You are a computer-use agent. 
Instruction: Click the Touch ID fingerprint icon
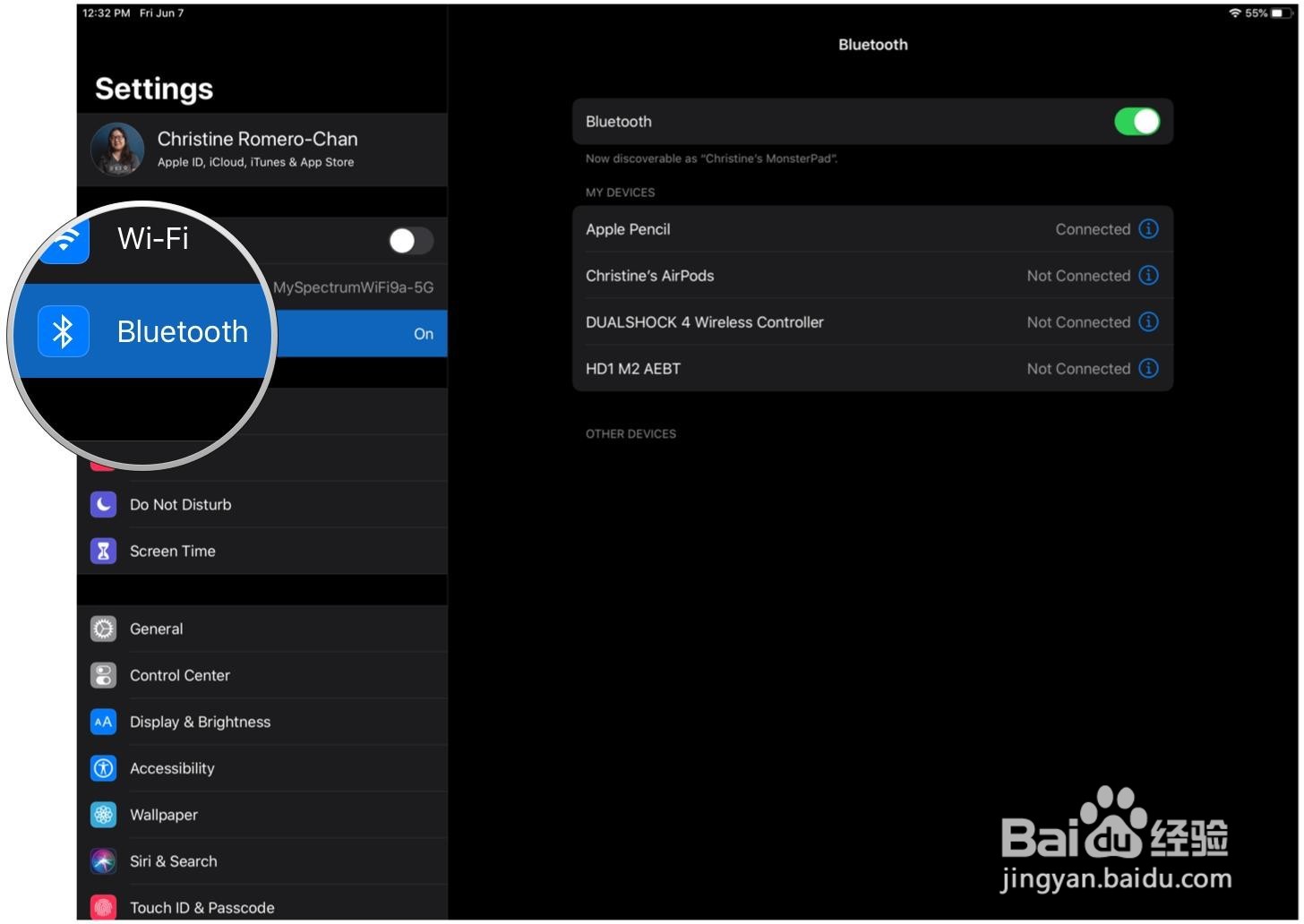104,907
